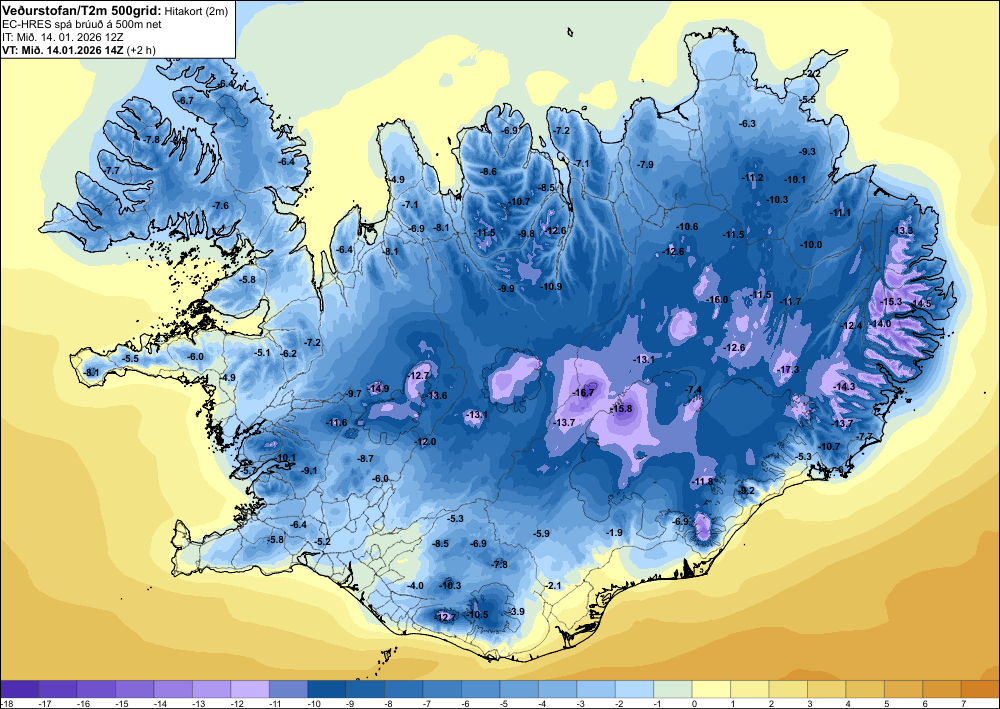Click the -9.9 temperature label

[506, 288]
